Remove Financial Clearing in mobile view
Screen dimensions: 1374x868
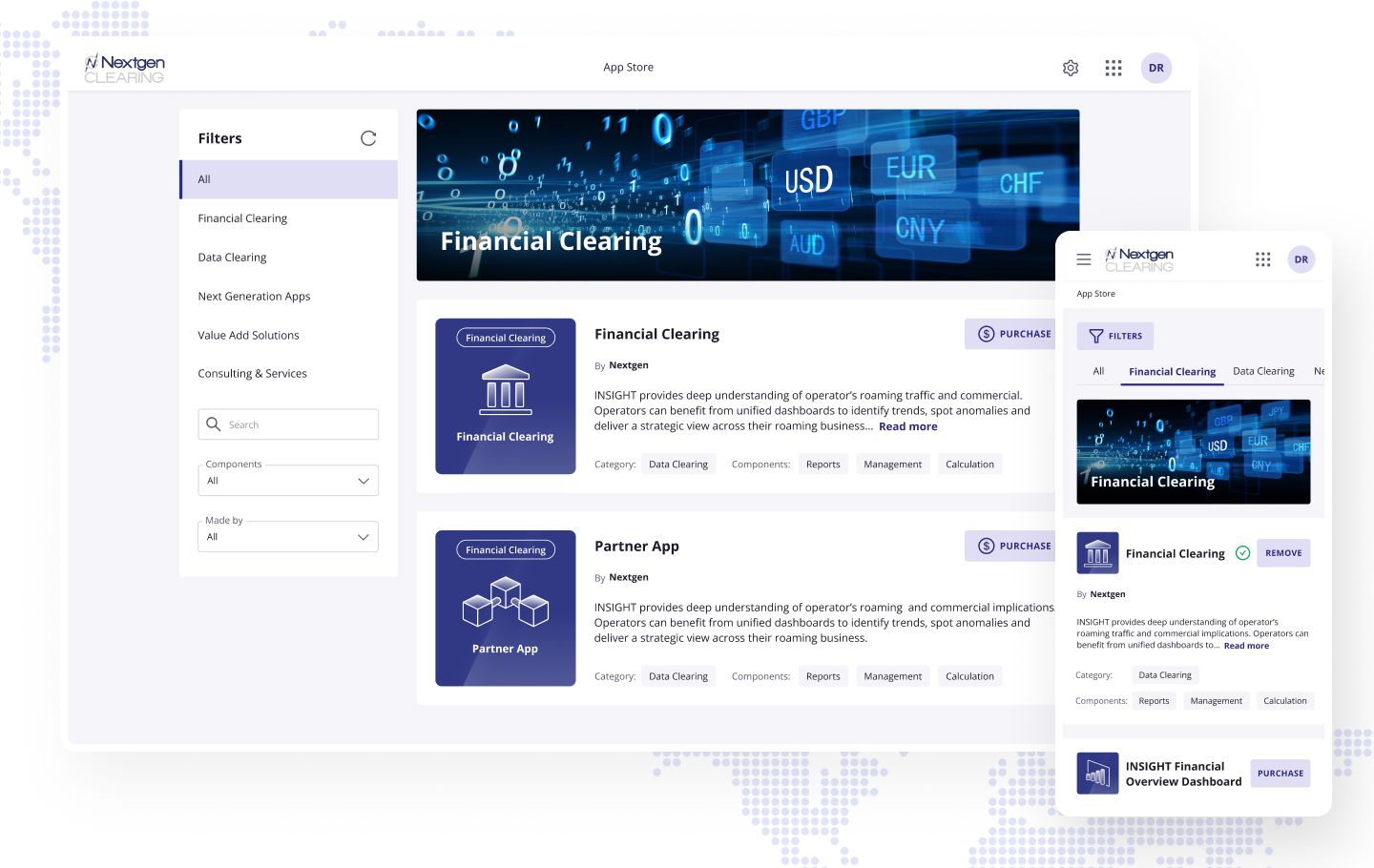pos(1283,553)
